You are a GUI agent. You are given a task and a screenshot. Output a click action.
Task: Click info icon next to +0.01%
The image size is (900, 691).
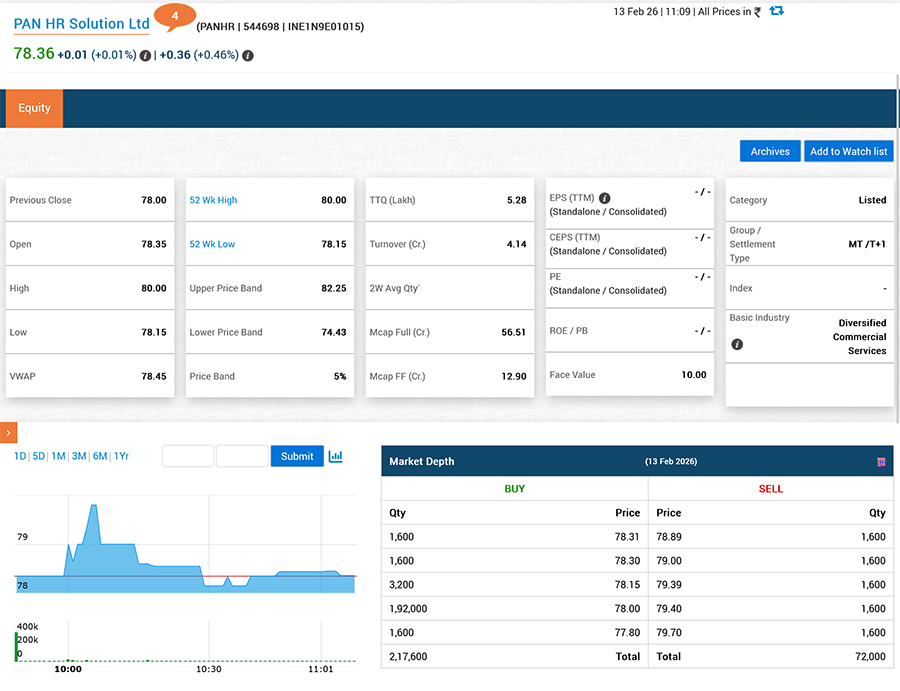pos(145,56)
